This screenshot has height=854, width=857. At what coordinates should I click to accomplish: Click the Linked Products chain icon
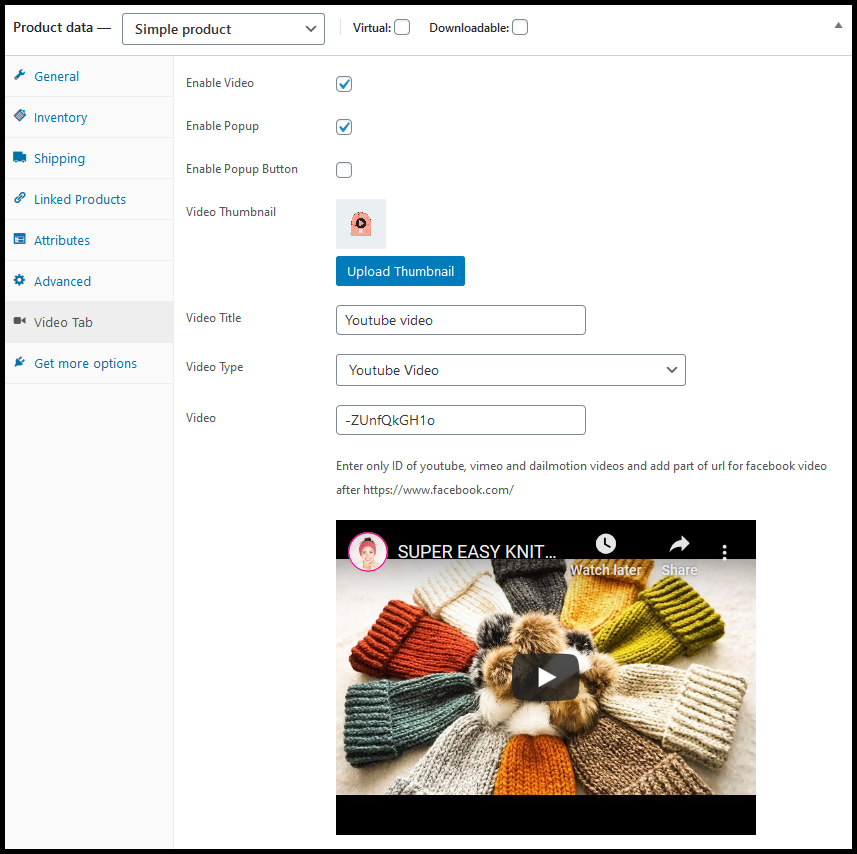point(20,198)
